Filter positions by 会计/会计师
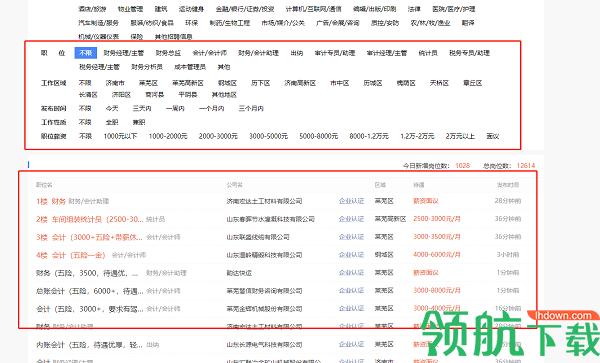The image size is (600, 363). [209, 53]
